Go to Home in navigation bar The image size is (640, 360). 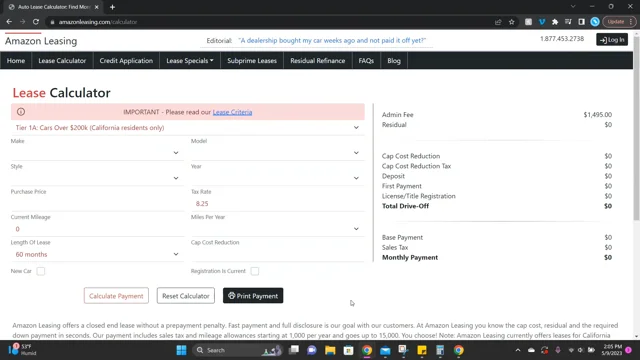point(16,60)
